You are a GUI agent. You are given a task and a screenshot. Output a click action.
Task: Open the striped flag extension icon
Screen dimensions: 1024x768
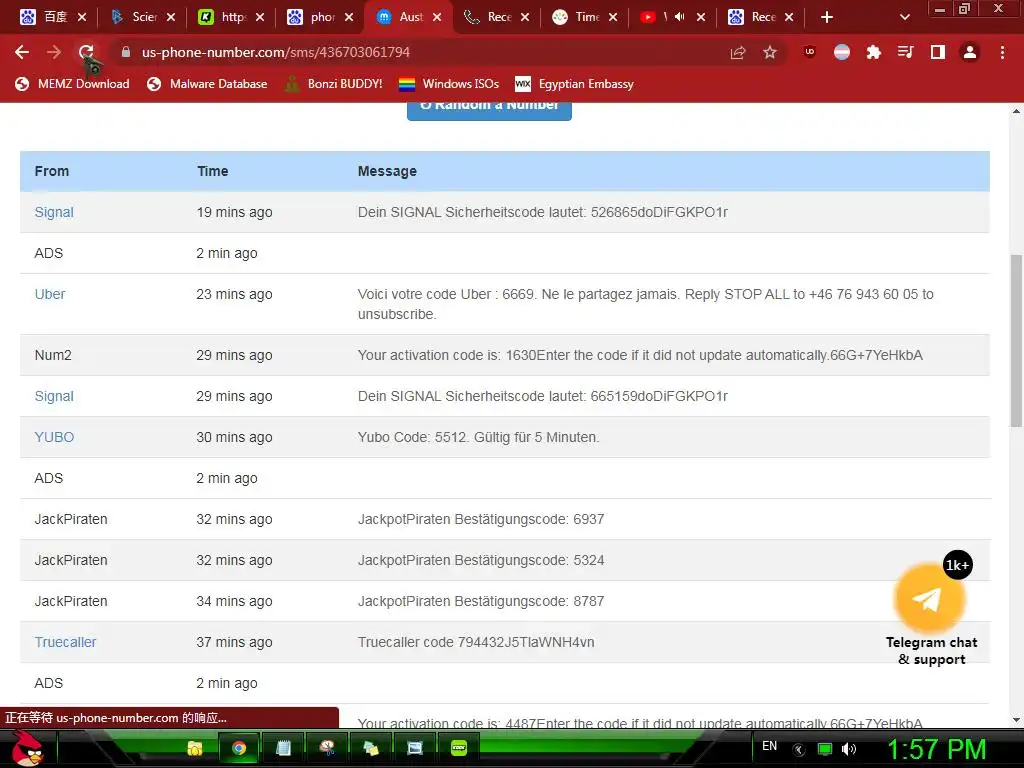coord(842,52)
